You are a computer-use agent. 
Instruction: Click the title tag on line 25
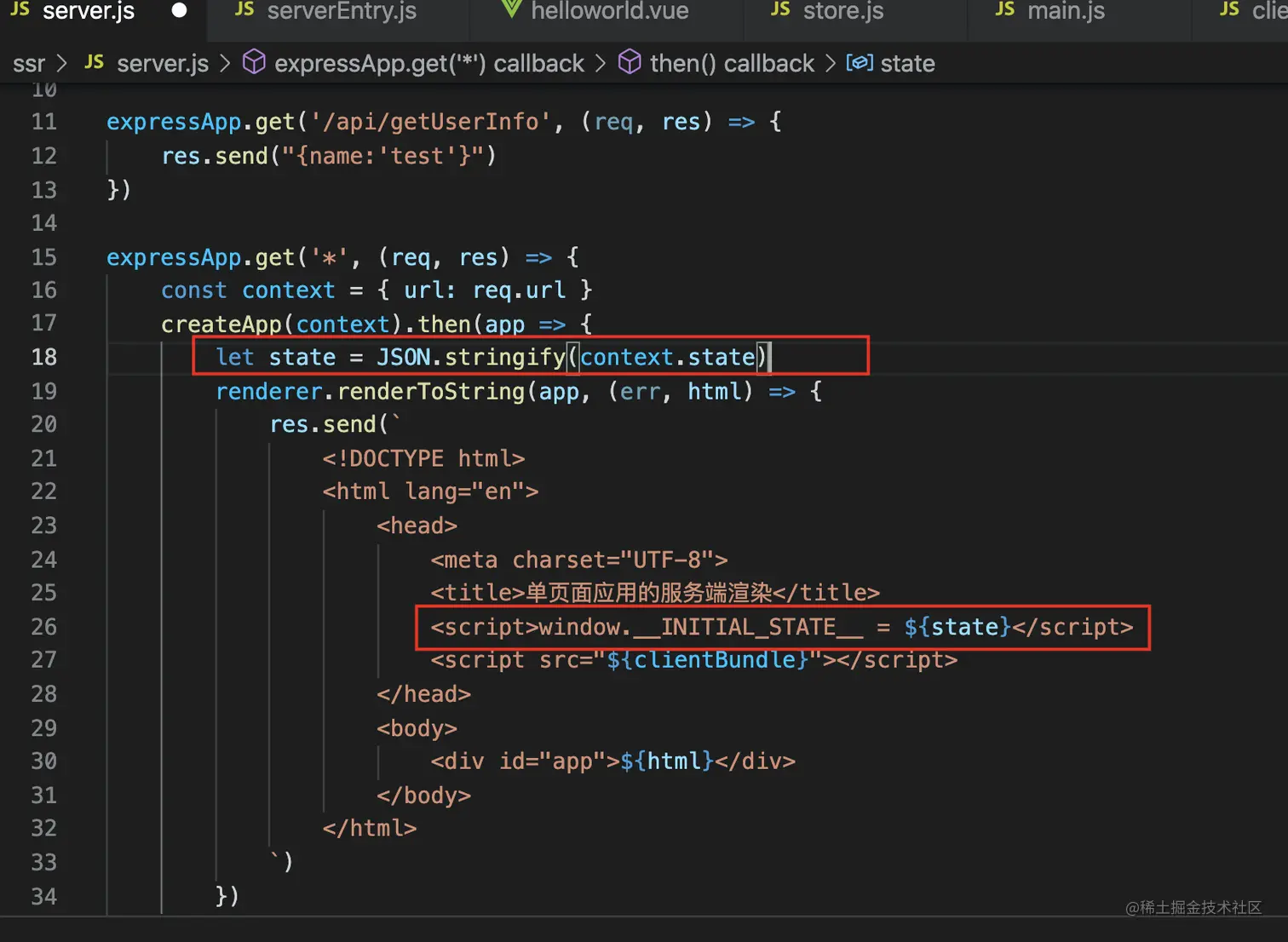click(x=655, y=593)
